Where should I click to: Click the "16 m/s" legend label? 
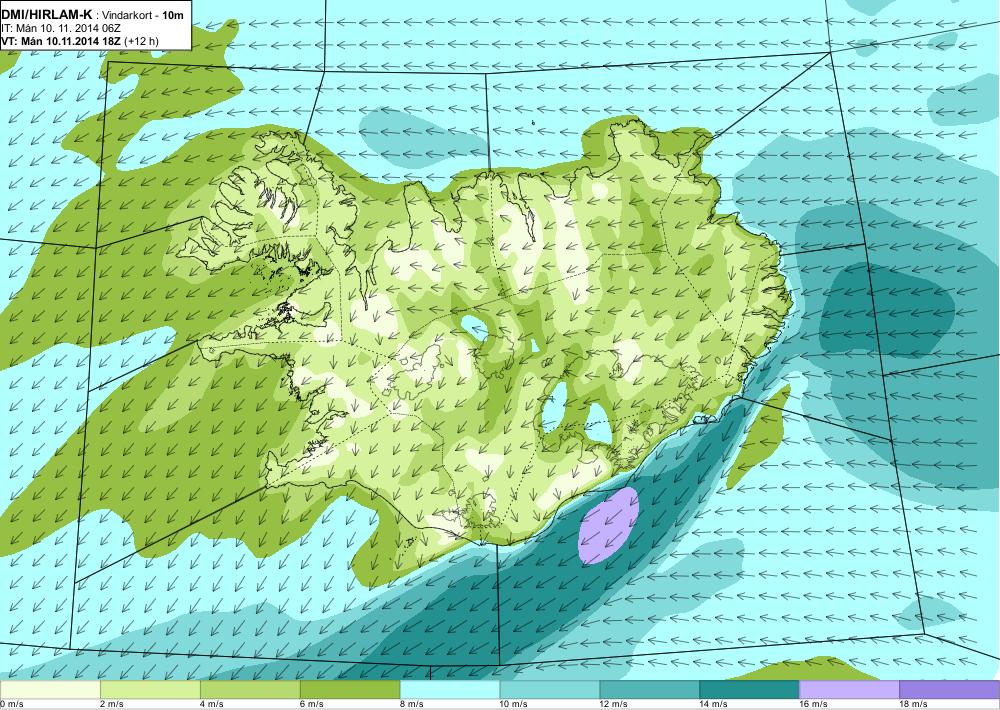[x=814, y=704]
